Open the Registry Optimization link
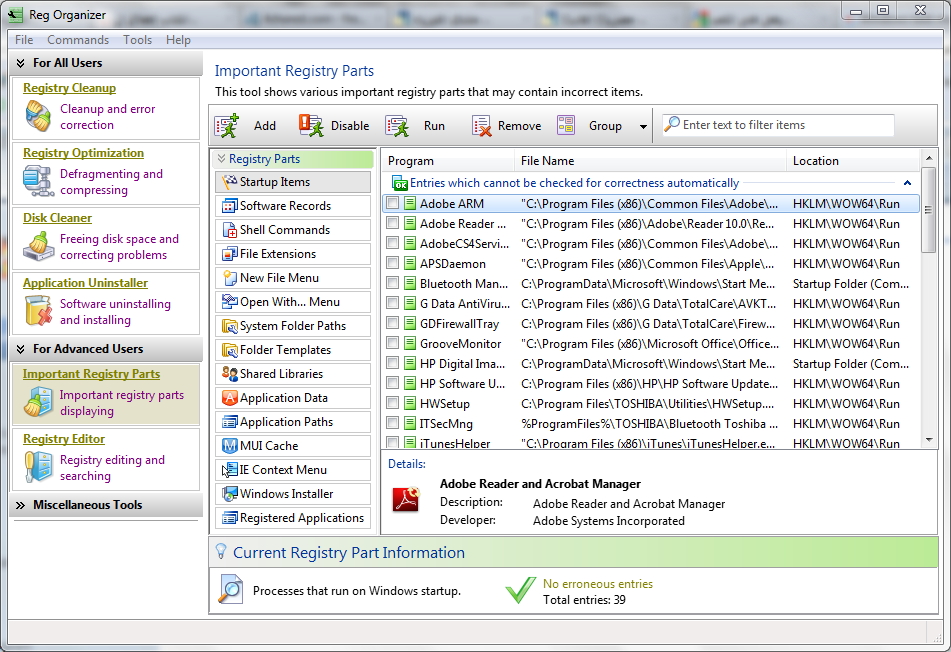The height and width of the screenshot is (652, 951). click(83, 153)
